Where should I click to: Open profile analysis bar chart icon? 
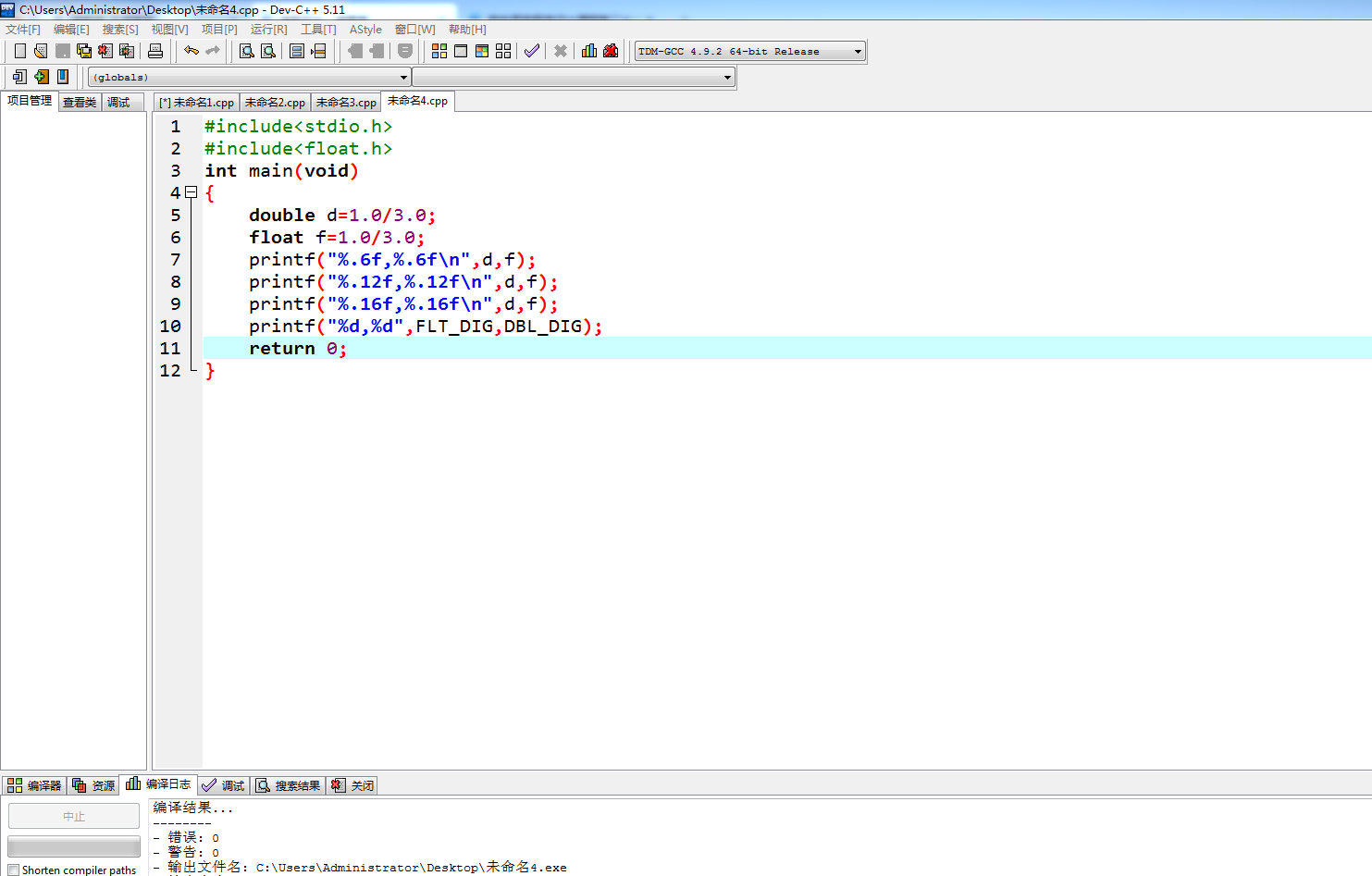coord(589,51)
